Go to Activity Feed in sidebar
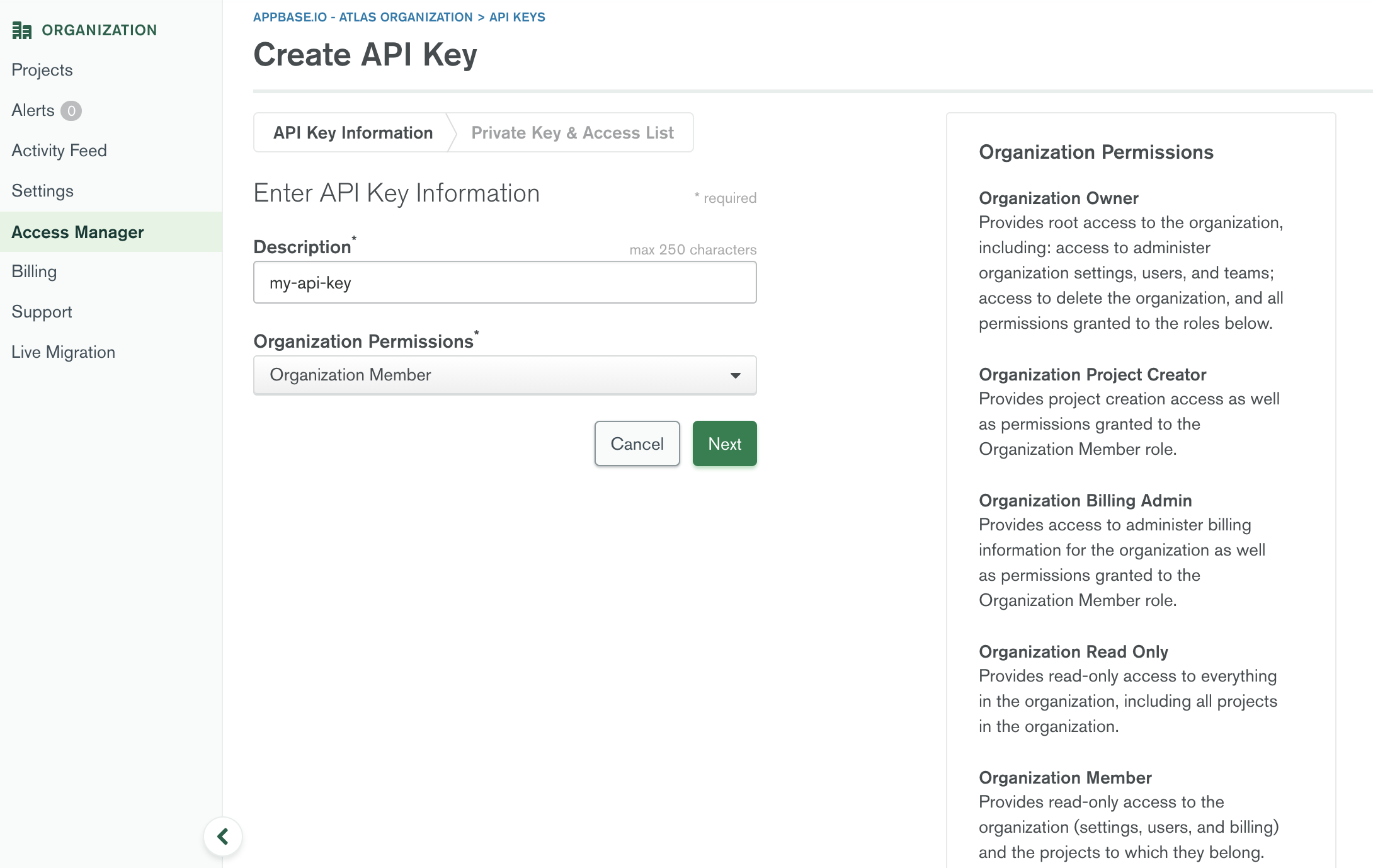Screen dimensions: 1373x868 click(59, 151)
